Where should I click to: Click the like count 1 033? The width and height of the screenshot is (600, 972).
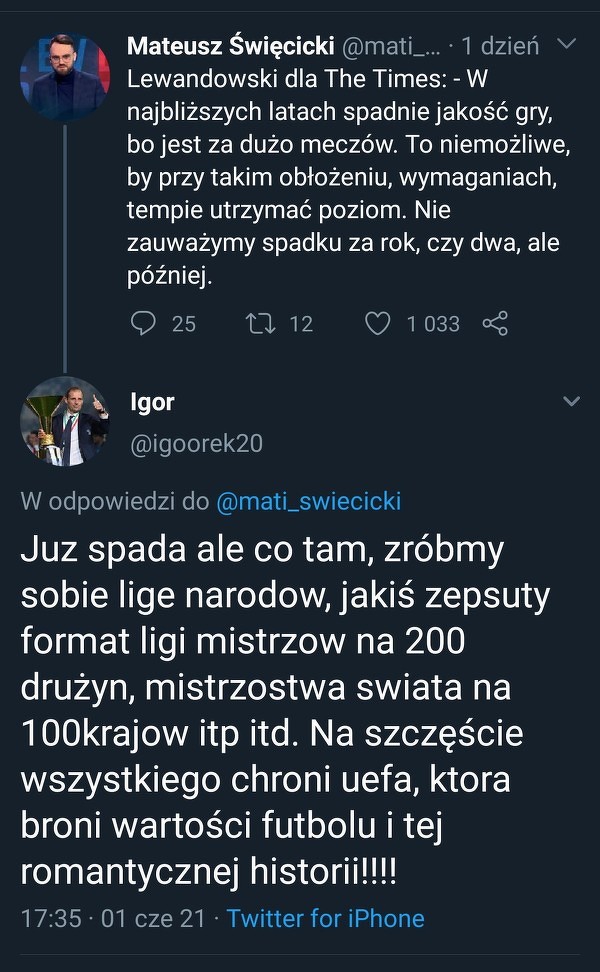tap(433, 323)
